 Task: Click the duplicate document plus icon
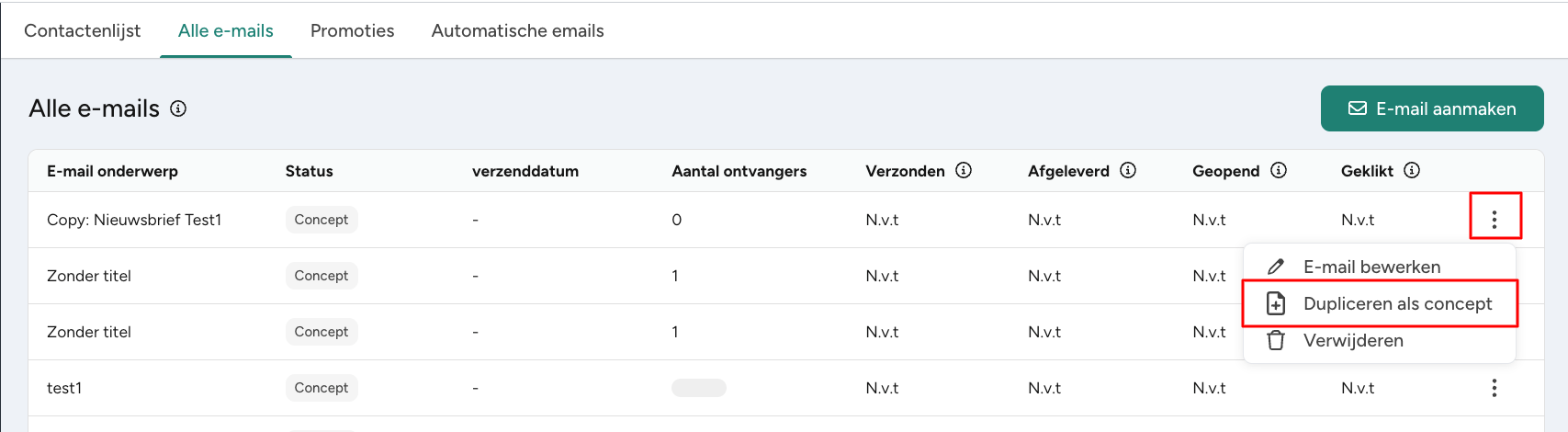pyautogui.click(x=1276, y=303)
